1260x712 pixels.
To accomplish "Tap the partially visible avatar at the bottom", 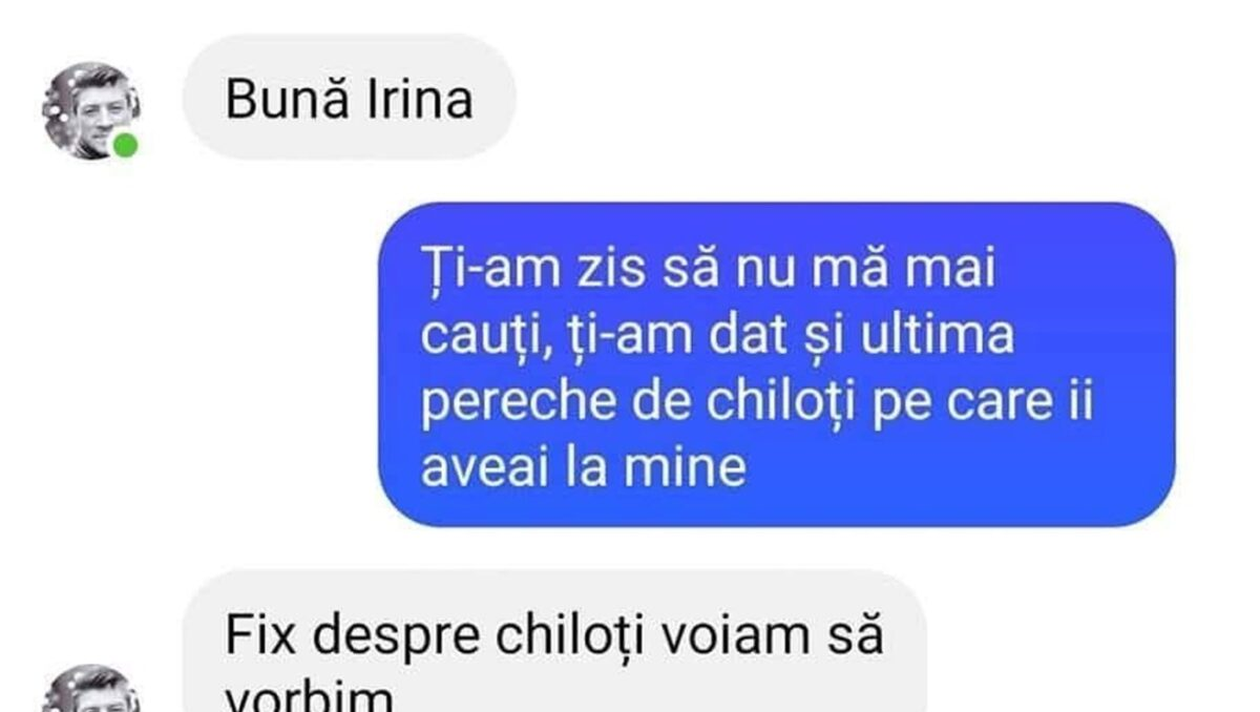I will coord(91,689).
